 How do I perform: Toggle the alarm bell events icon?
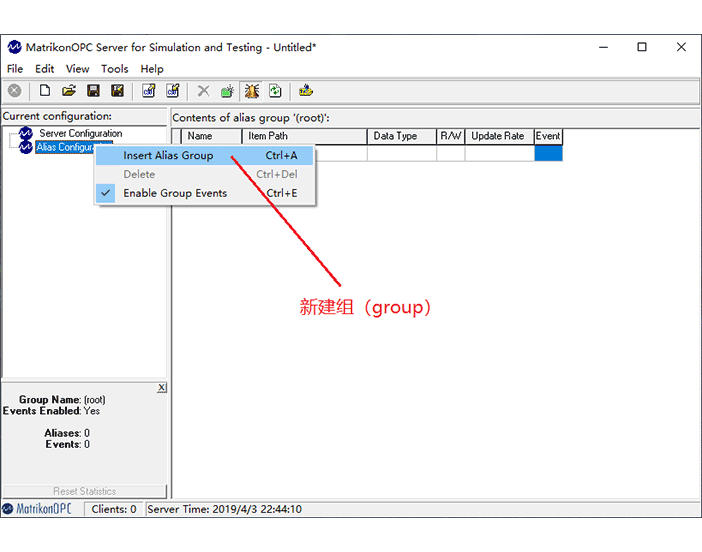tap(252, 91)
